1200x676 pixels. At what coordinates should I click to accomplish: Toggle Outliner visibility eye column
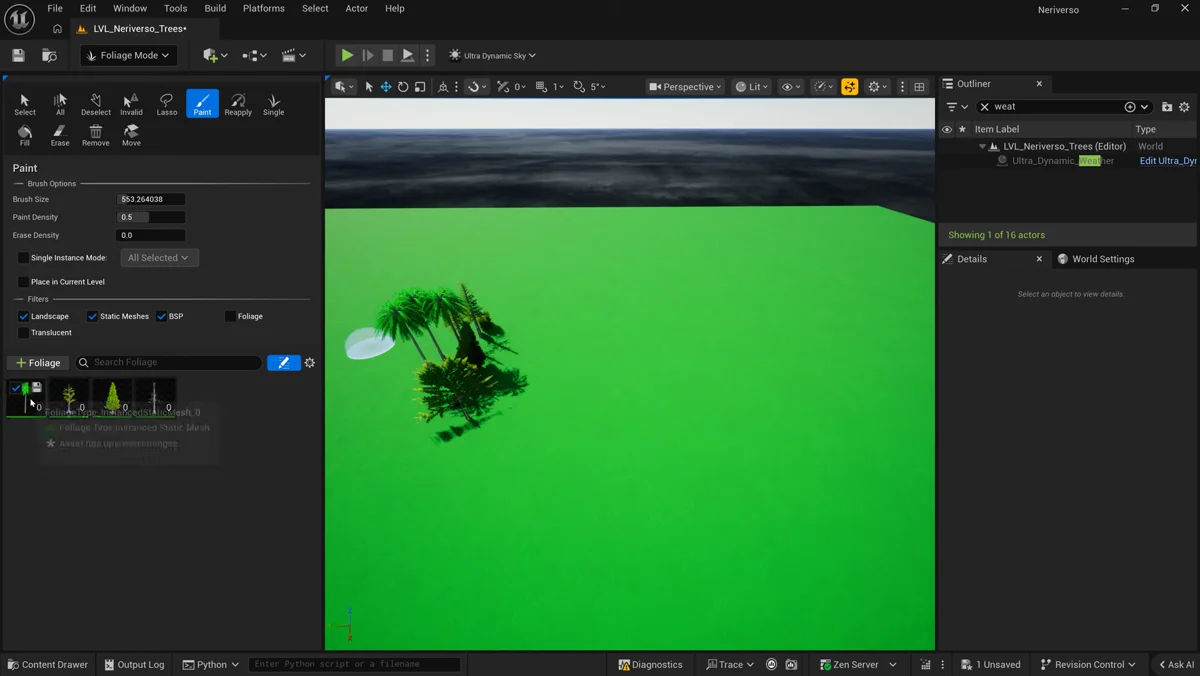tap(947, 129)
